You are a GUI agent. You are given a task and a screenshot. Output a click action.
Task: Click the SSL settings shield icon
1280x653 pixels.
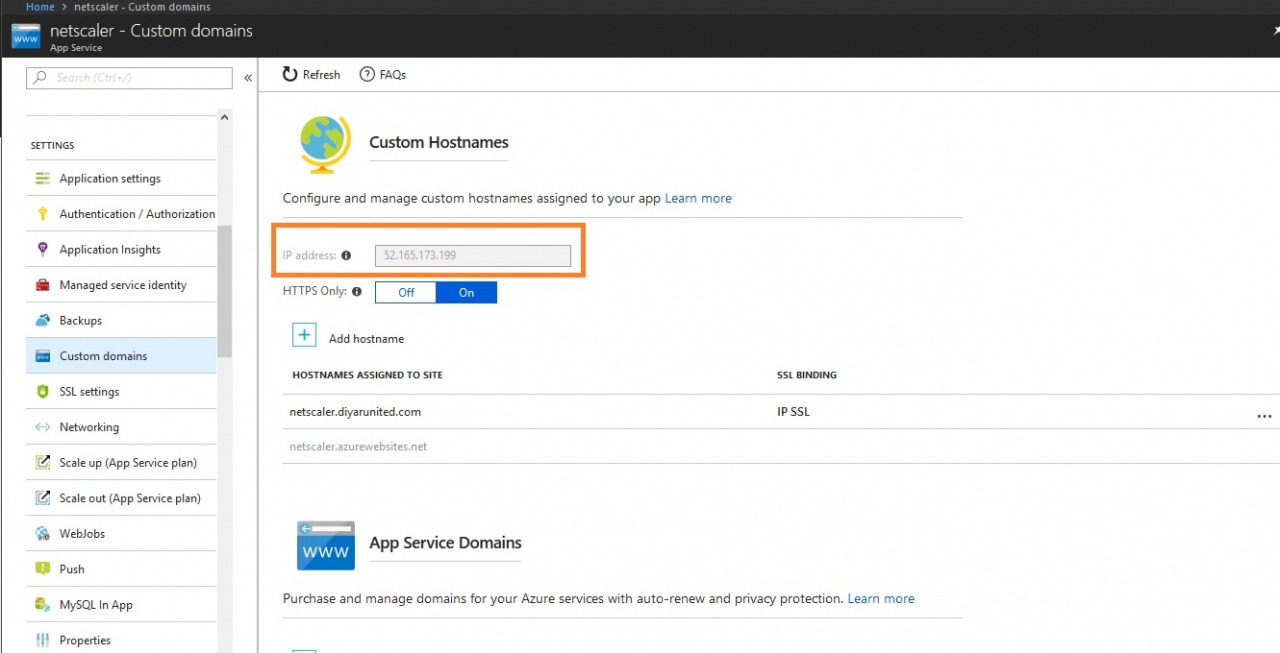(42, 392)
